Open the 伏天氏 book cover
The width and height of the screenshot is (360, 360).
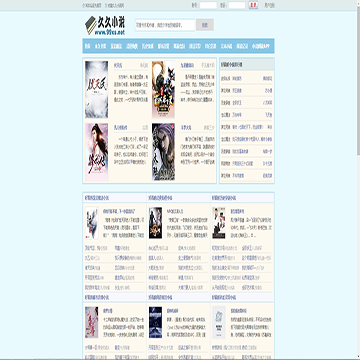(x=96, y=89)
